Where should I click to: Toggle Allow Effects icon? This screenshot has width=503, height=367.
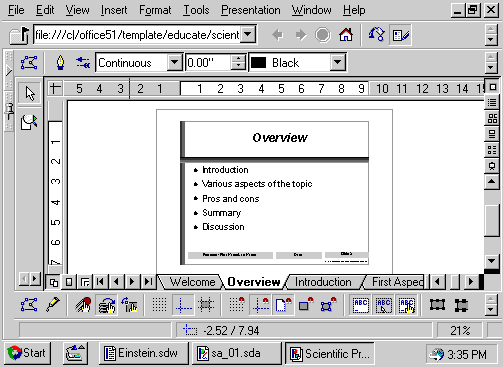click(x=83, y=305)
